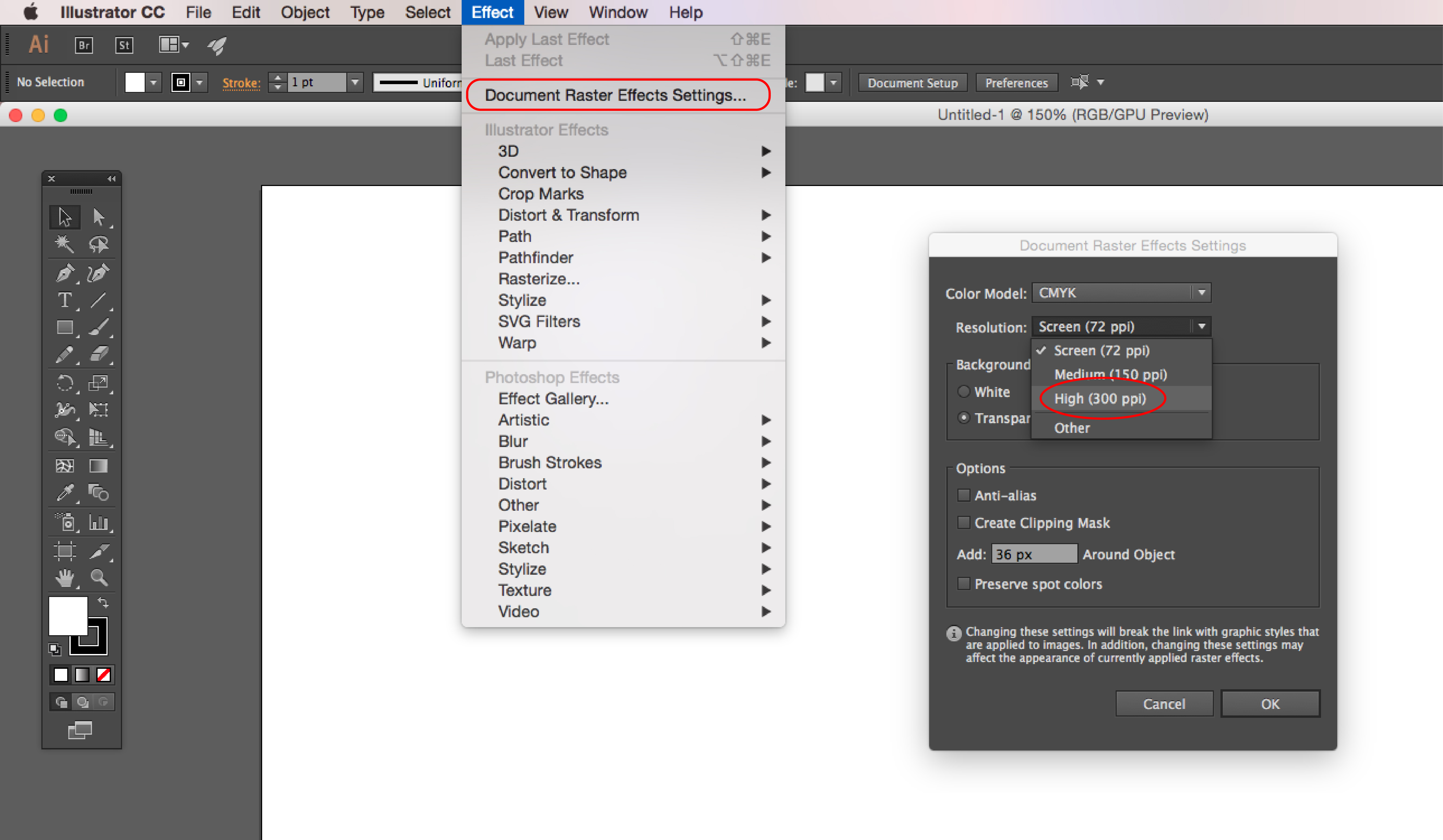The image size is (1443, 840).
Task: Select the Rectangle tool
Action: (x=65, y=327)
